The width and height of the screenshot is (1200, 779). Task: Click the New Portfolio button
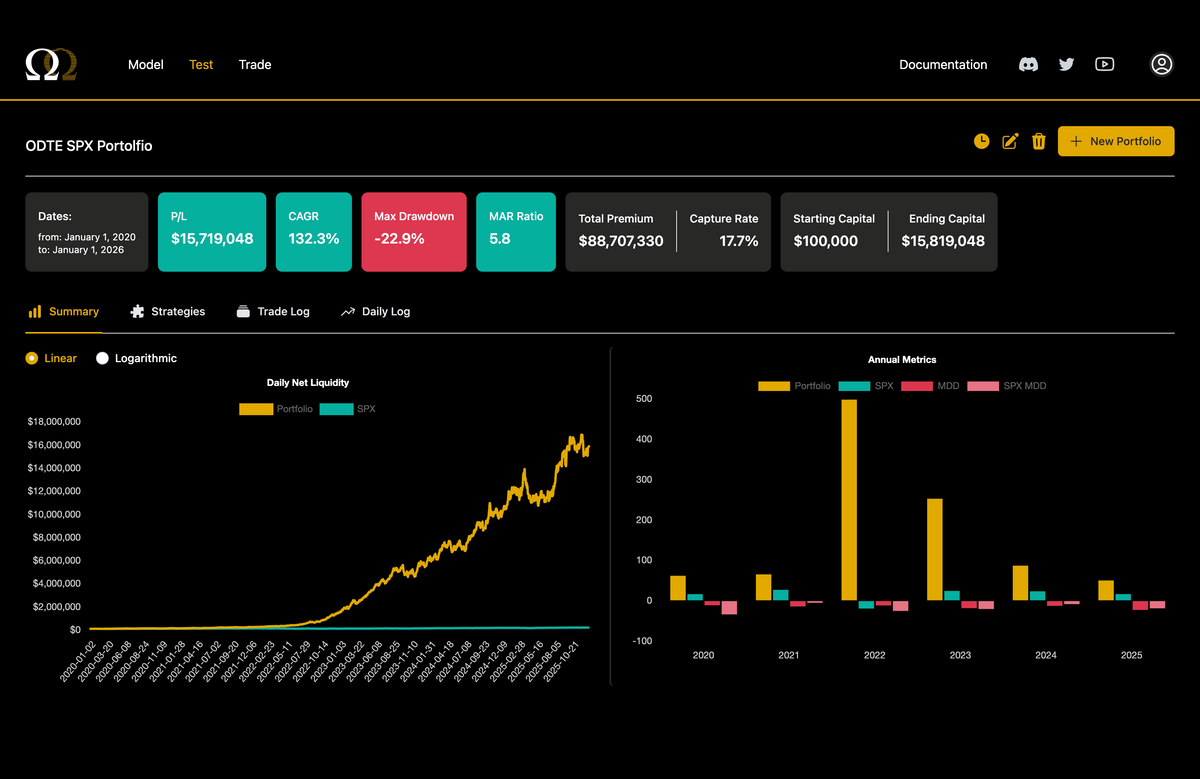[x=1115, y=142]
